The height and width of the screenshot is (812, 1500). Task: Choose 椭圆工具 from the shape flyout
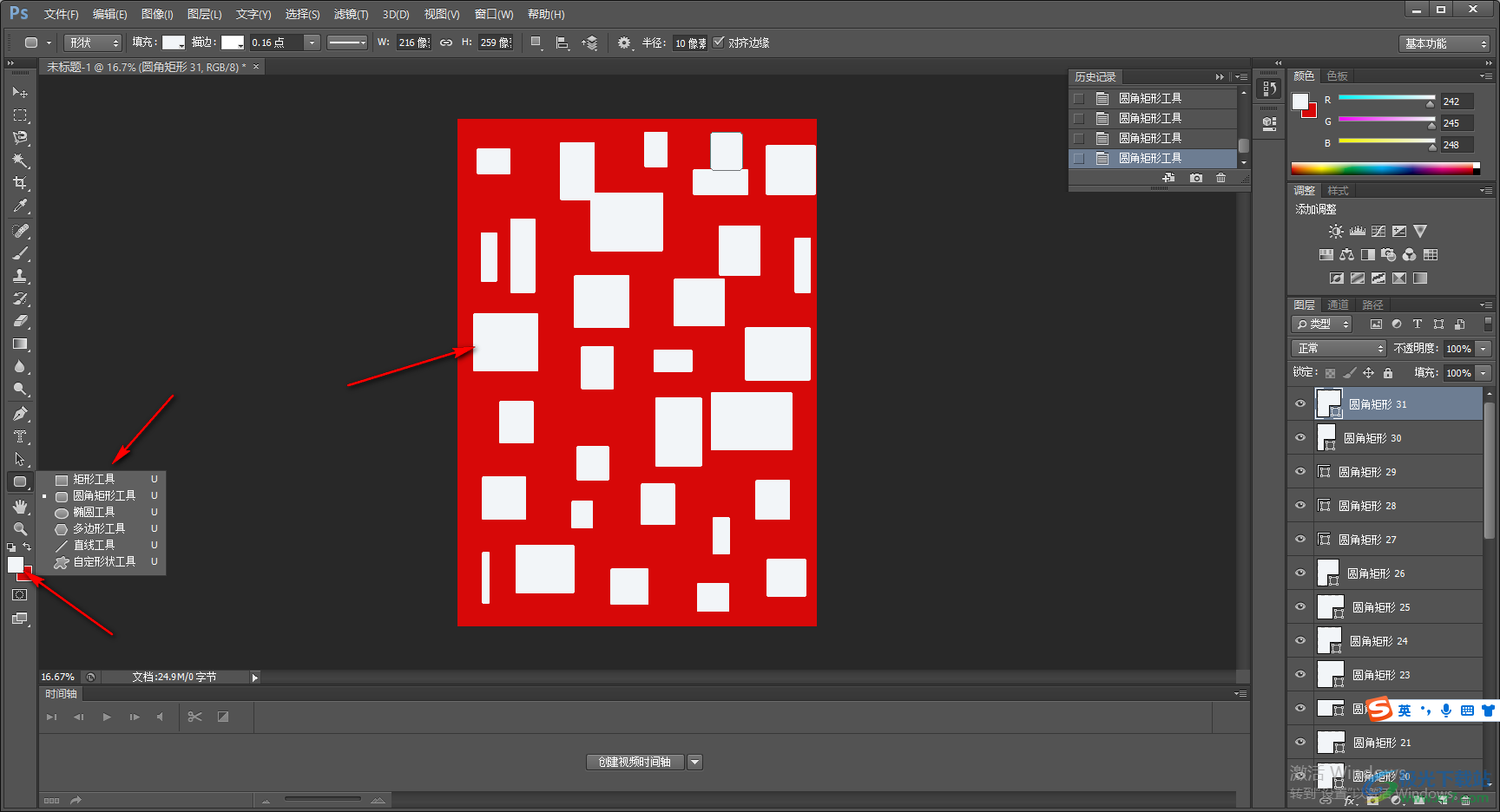click(94, 512)
